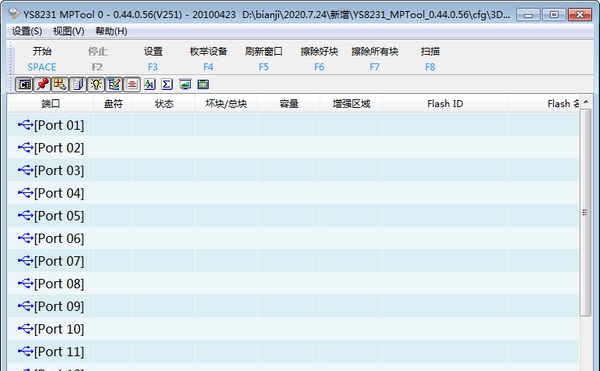
Task: Click the console window toolbar icon
Action: click(24, 84)
